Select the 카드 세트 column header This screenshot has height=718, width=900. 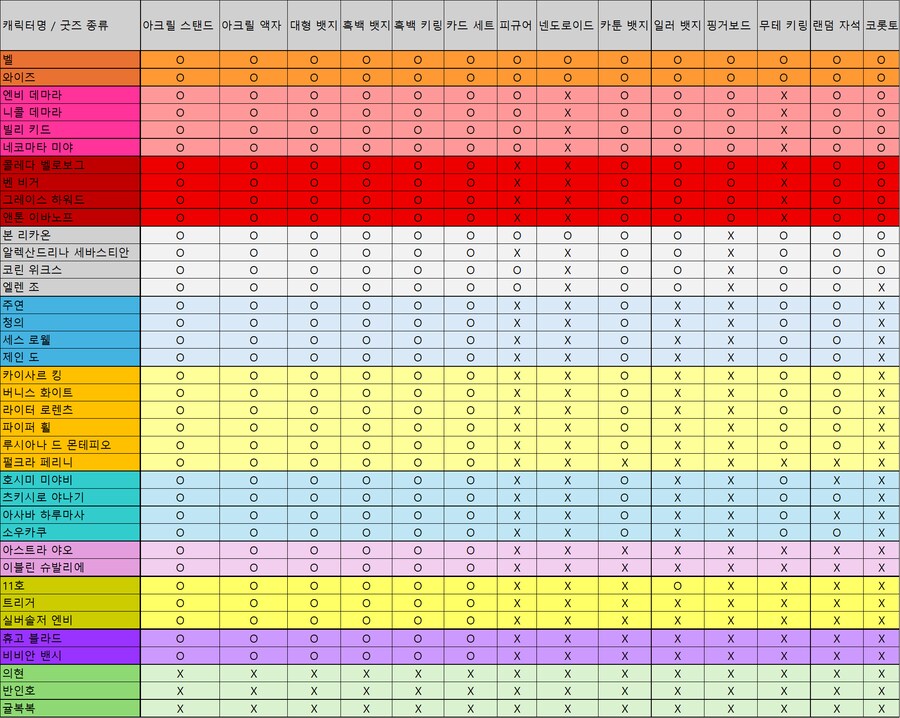click(x=470, y=25)
